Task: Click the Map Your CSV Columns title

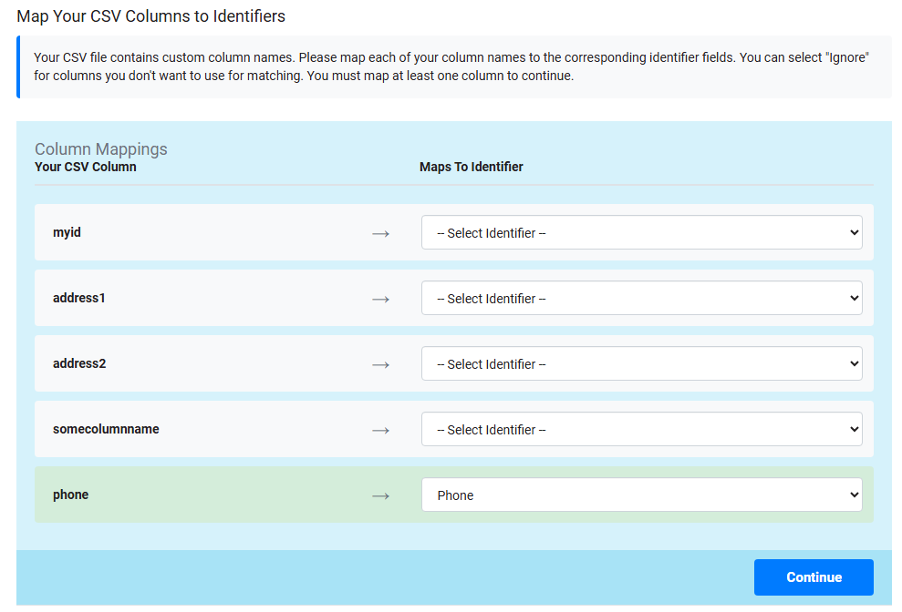Action: coord(151,16)
